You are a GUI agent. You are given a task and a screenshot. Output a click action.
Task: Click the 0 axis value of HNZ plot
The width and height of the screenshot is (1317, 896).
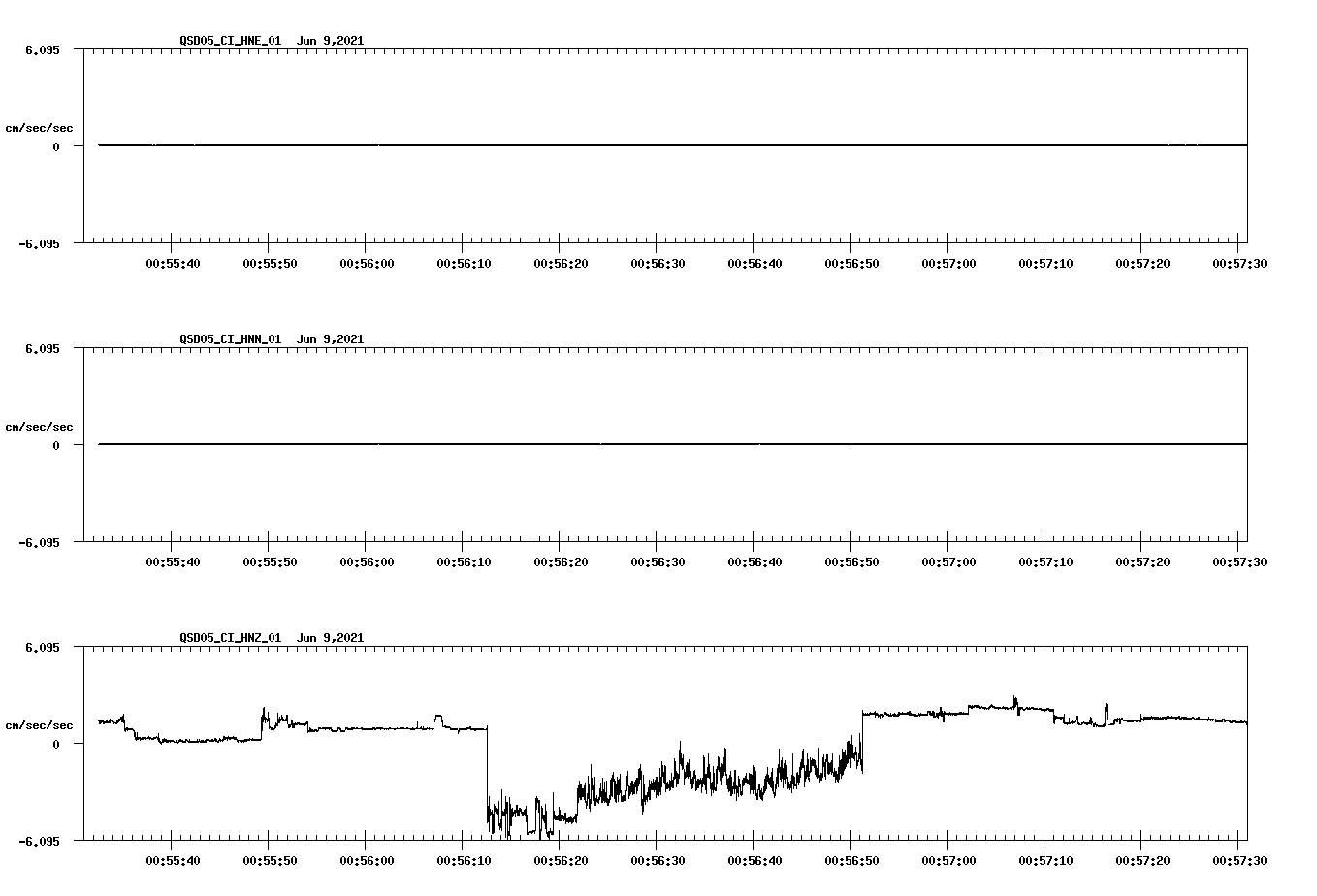(x=56, y=745)
